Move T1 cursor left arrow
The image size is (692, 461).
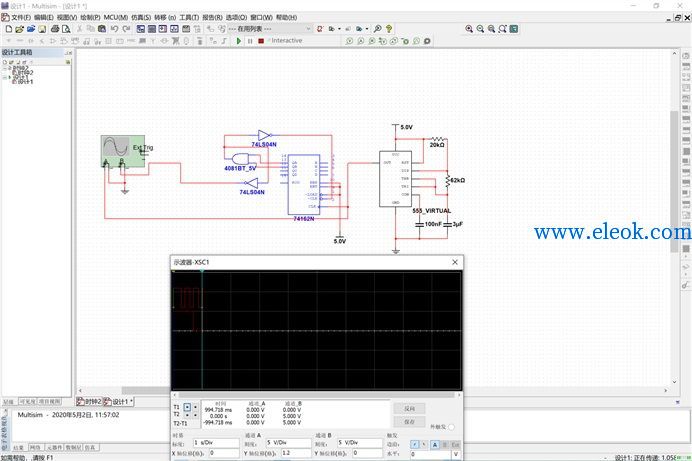pyautogui.click(x=187, y=407)
